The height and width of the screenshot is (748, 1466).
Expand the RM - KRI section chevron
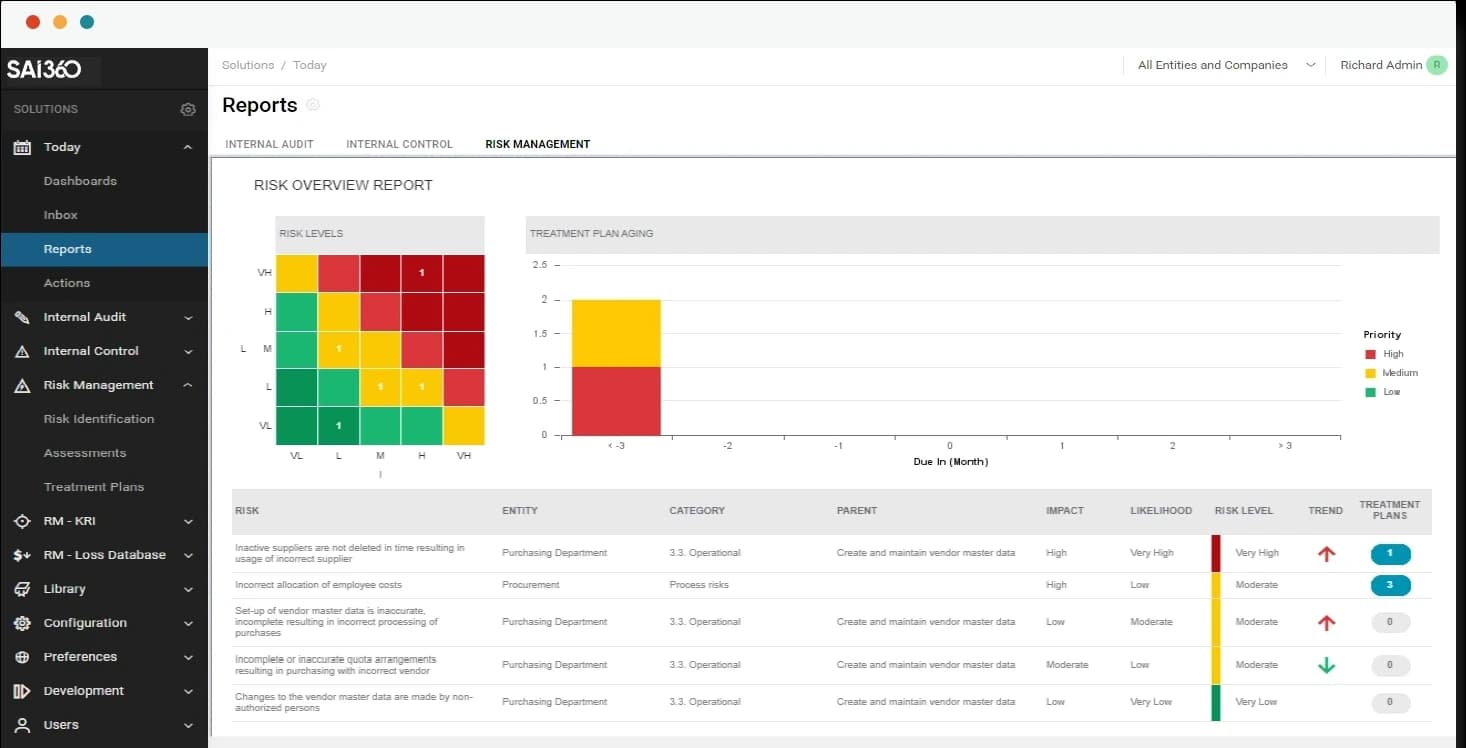click(188, 522)
